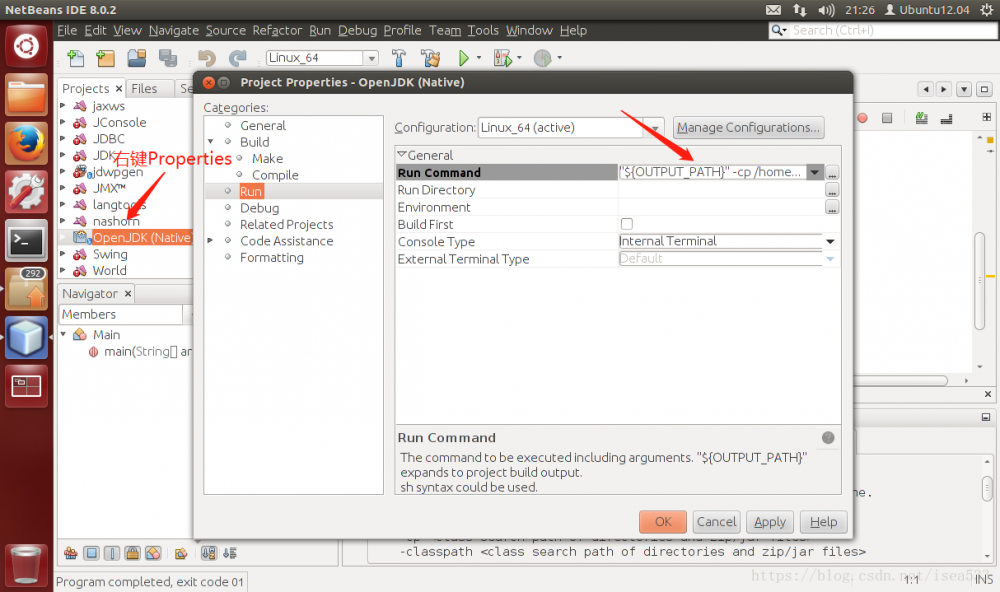Image resolution: width=1000 pixels, height=592 pixels.
Task: Switch to the Files tab
Action: coord(146,88)
